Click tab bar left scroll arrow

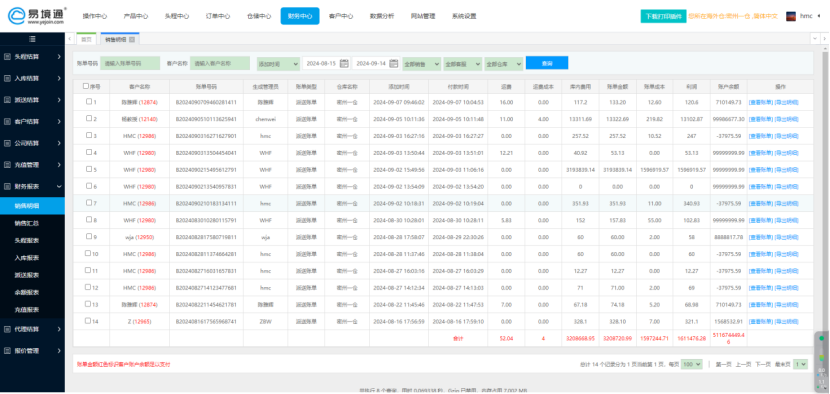70,39
